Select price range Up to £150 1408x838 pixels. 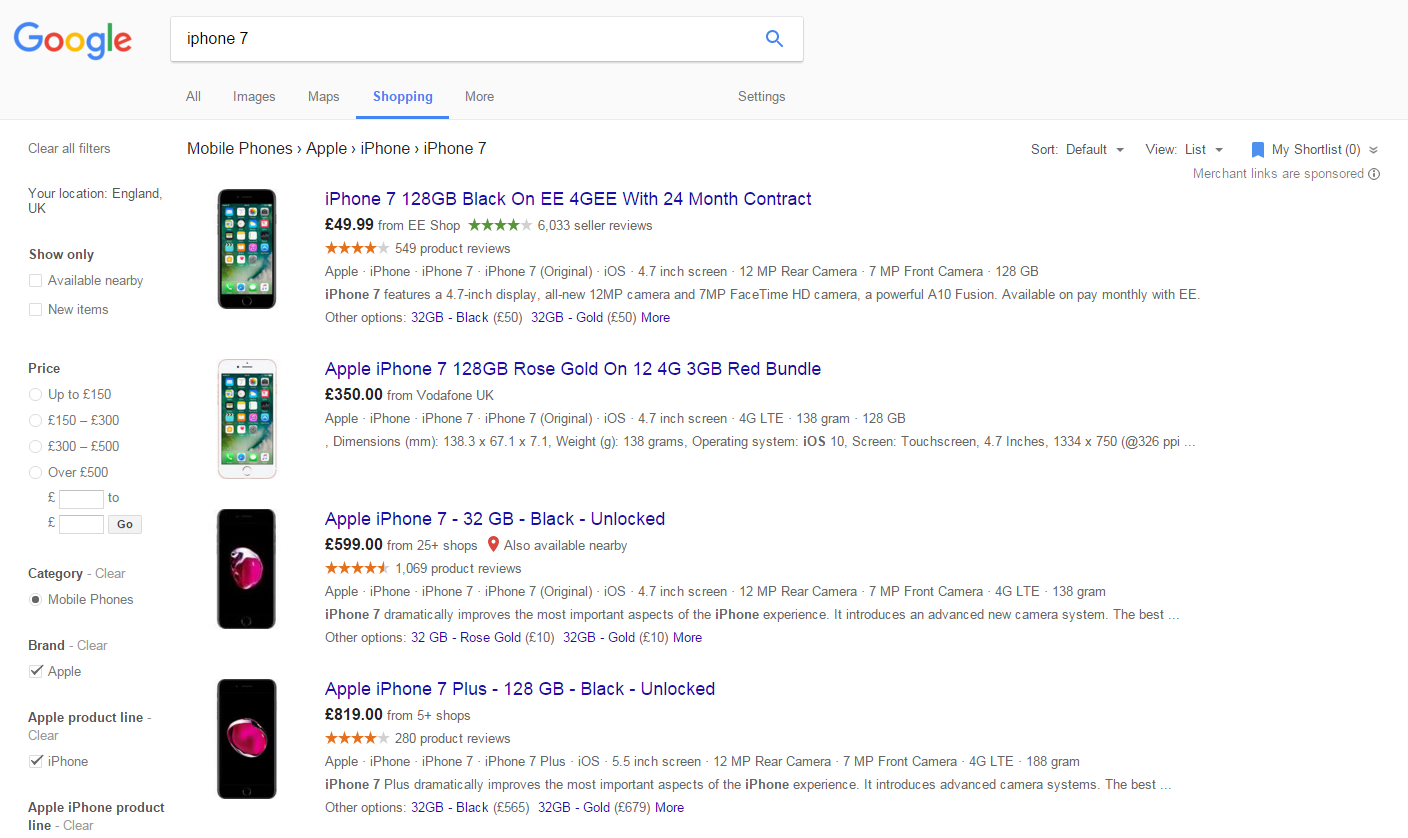tap(36, 395)
